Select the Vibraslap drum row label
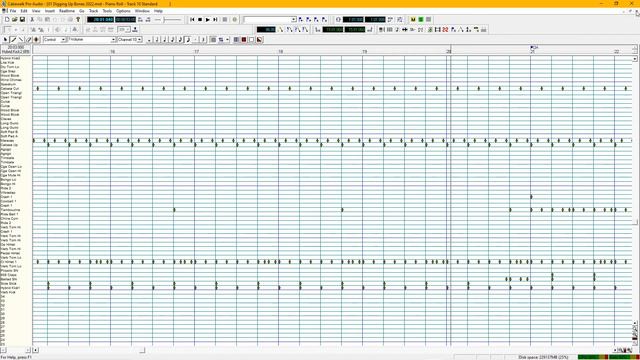This screenshot has height=360, width=640. pyautogui.click(x=8, y=193)
